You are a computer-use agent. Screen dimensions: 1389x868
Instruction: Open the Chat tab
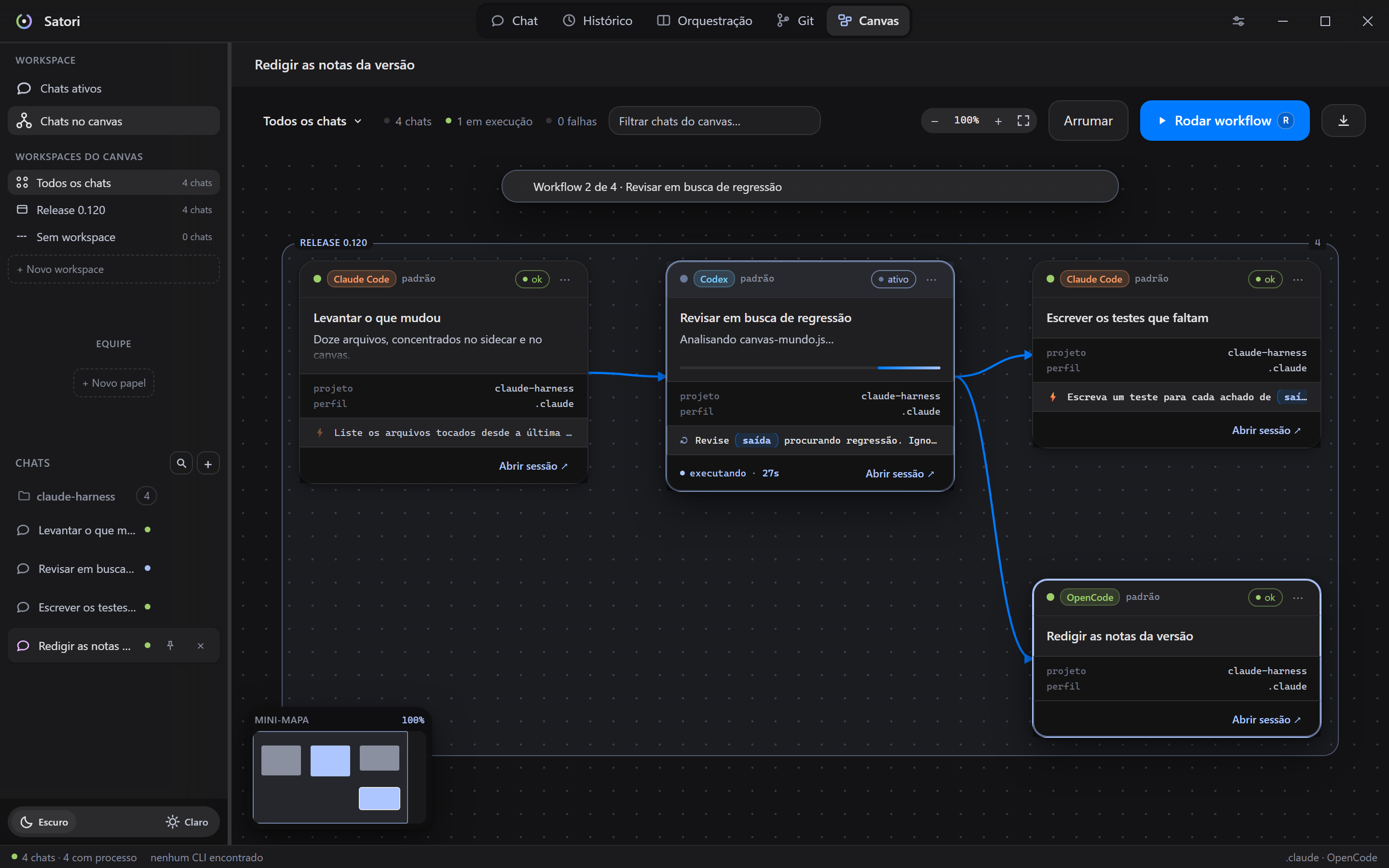(x=515, y=21)
